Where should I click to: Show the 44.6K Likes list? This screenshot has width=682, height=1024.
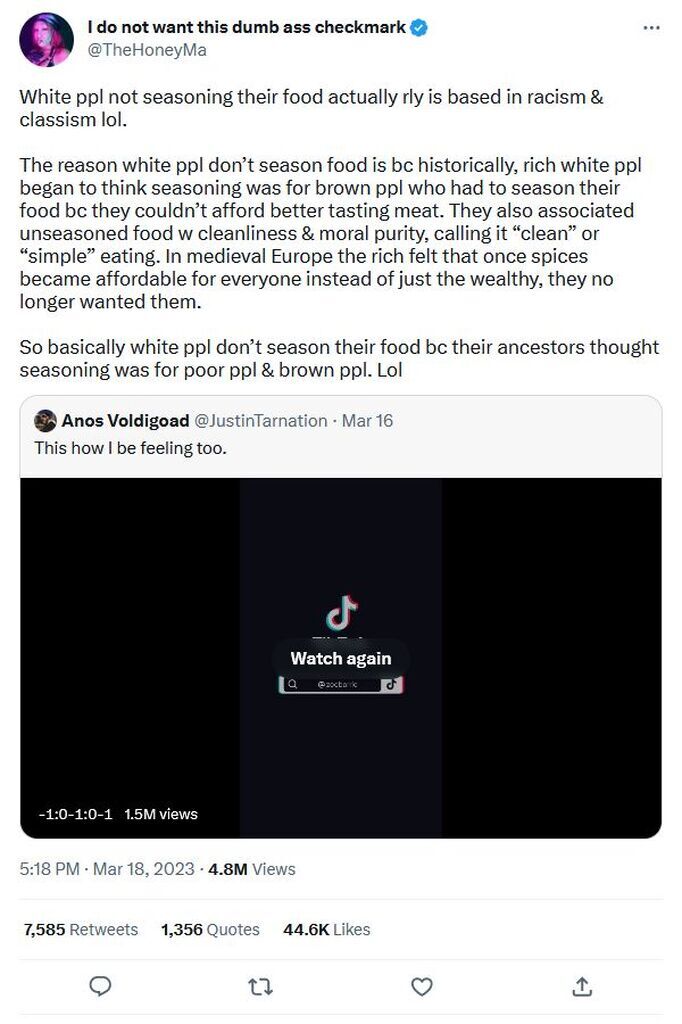(327, 929)
